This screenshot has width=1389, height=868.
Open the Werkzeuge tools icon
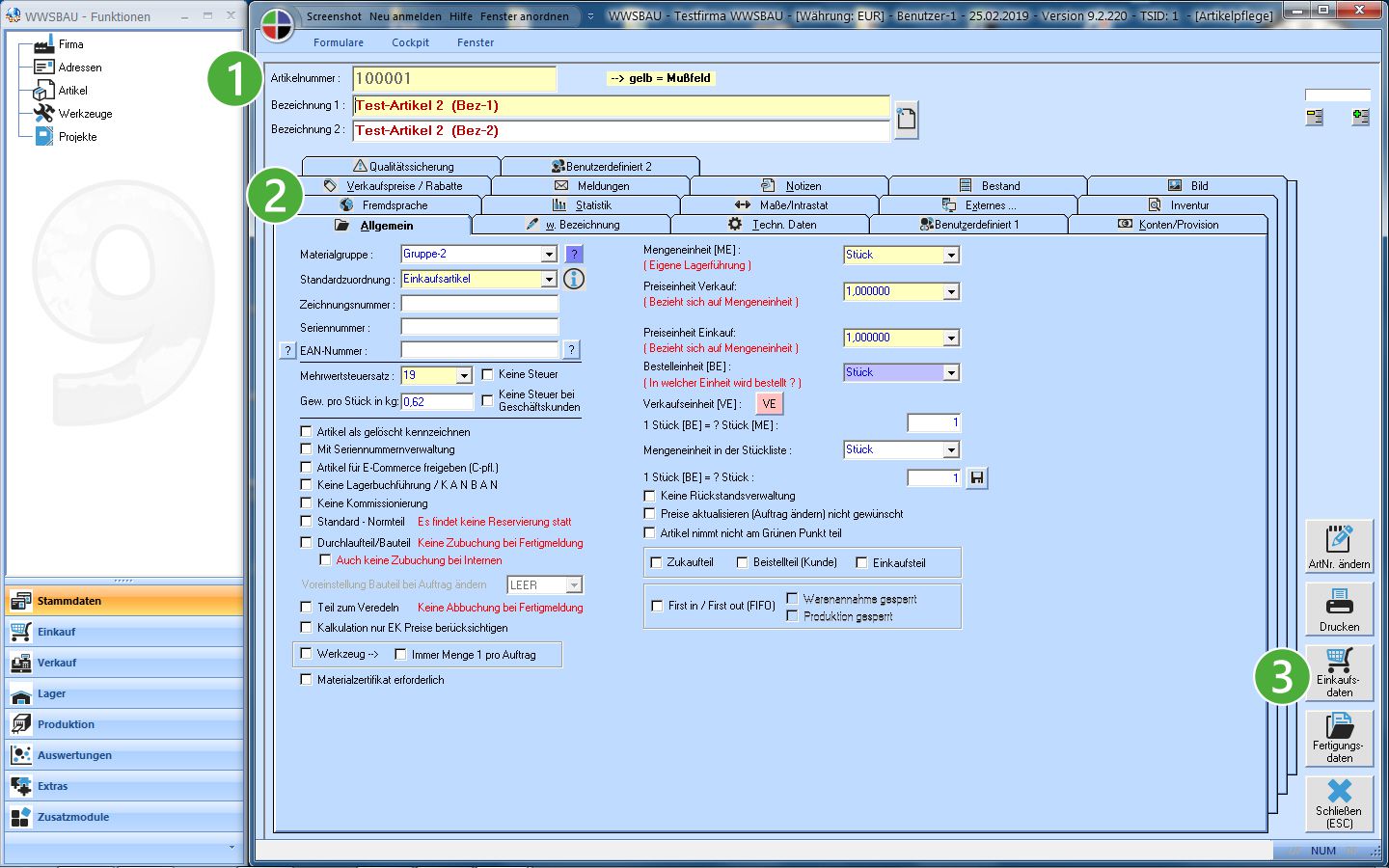(43, 114)
